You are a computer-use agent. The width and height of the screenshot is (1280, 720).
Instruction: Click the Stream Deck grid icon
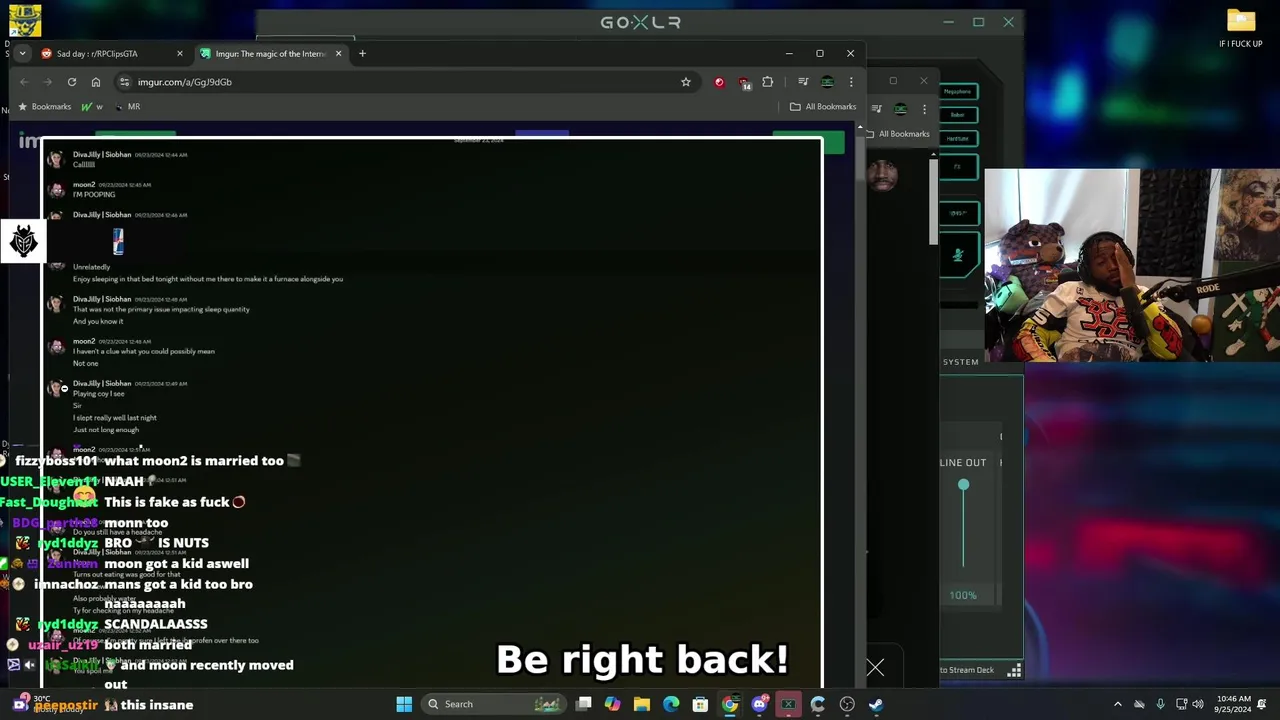point(1014,671)
